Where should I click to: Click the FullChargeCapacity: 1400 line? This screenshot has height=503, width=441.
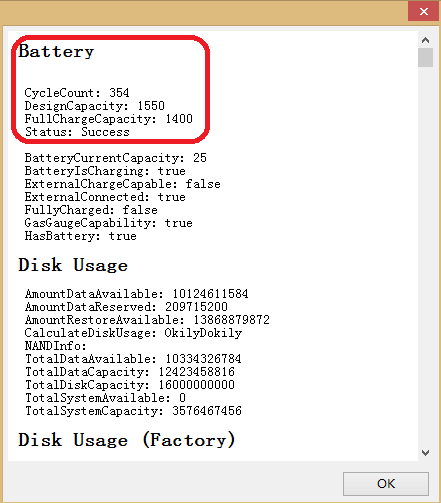(108, 119)
